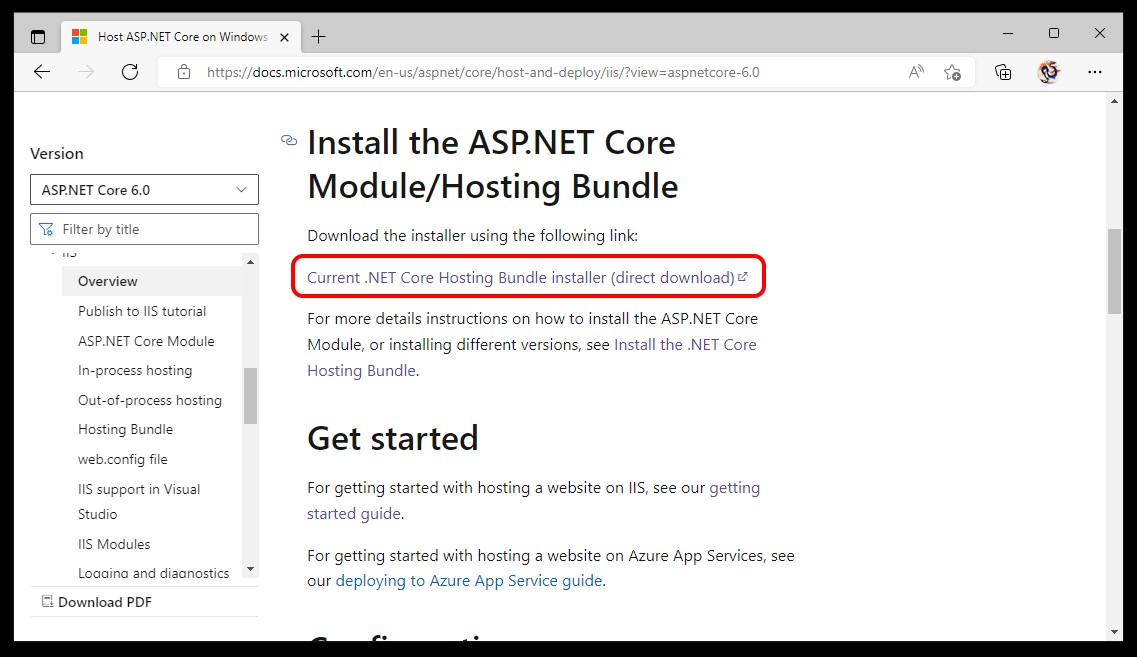Open a new tab with the plus button

click(318, 37)
